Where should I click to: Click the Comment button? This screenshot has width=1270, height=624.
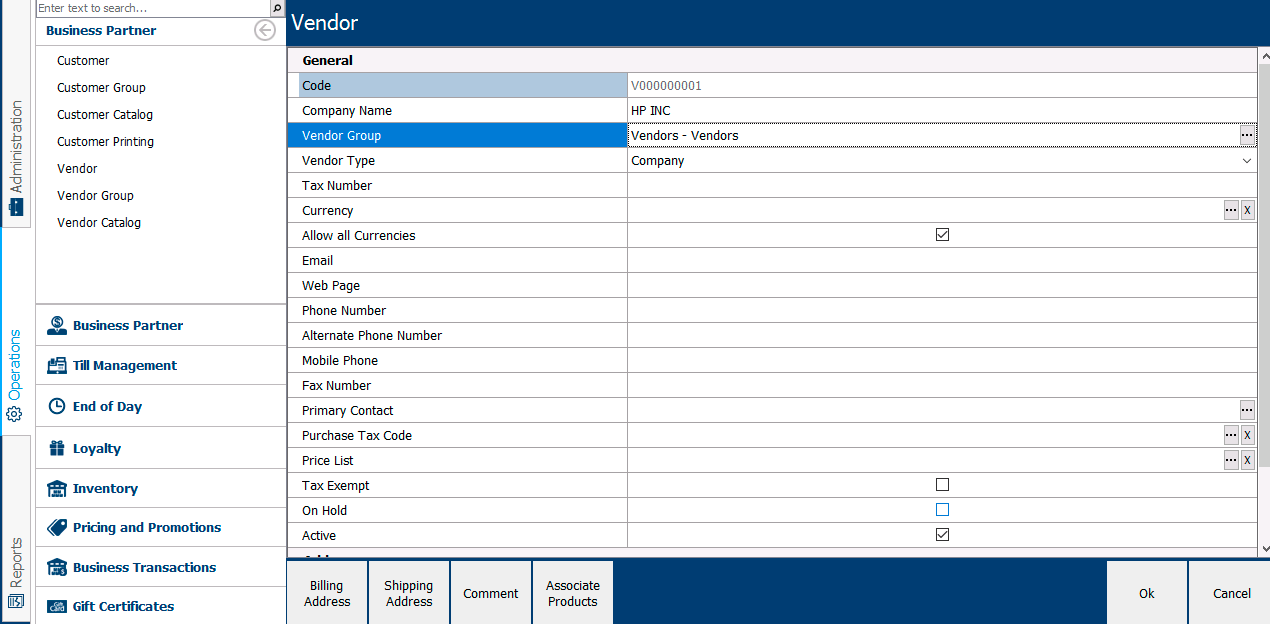(491, 593)
